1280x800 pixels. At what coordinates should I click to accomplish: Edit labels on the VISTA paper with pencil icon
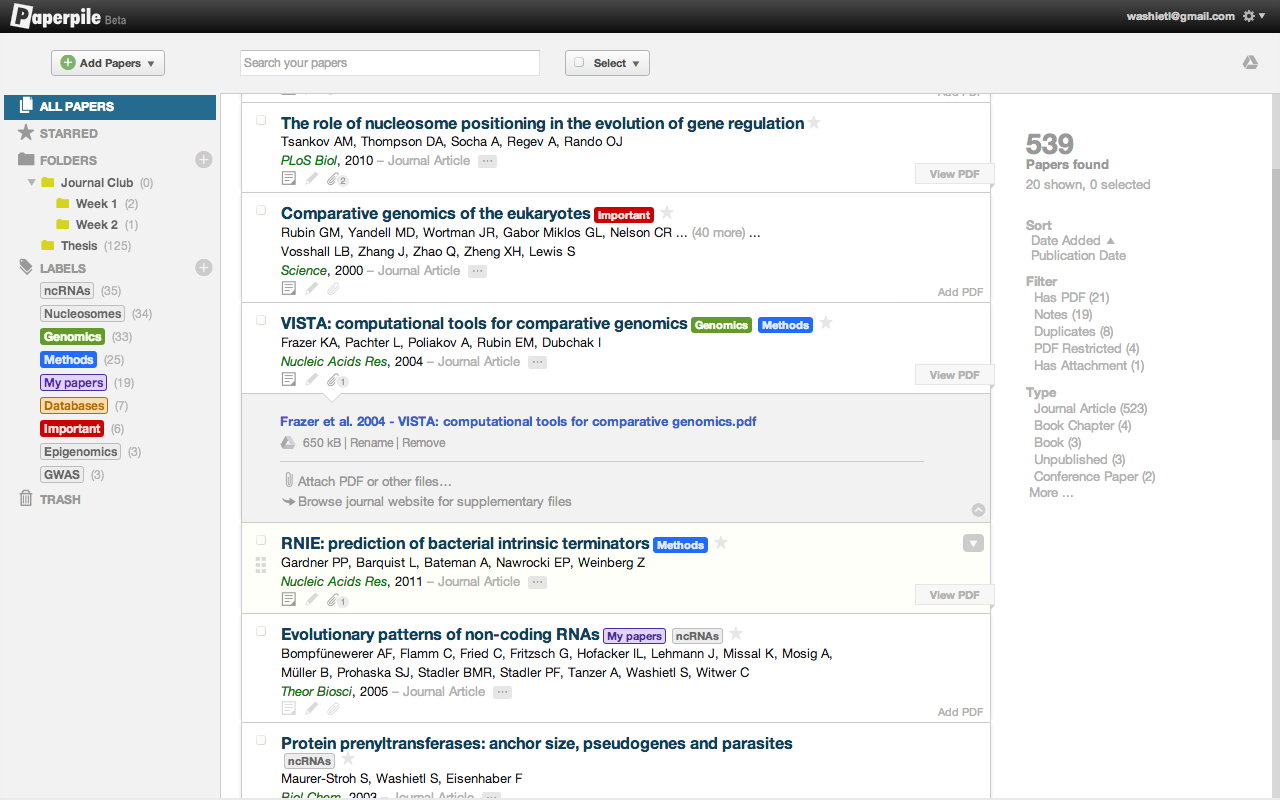pos(311,378)
